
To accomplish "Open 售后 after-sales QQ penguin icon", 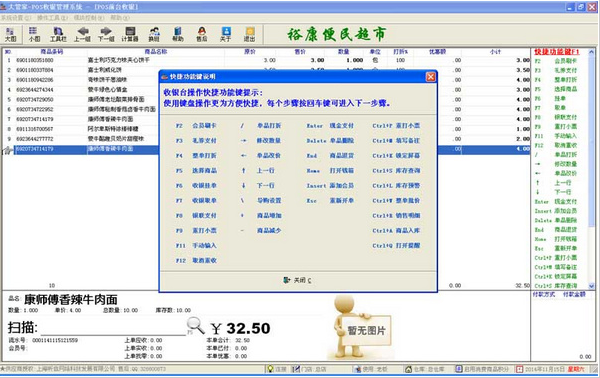I will click(x=202, y=34).
